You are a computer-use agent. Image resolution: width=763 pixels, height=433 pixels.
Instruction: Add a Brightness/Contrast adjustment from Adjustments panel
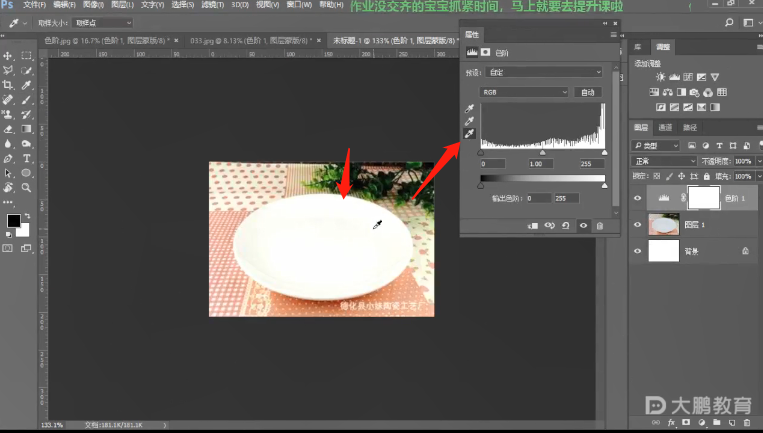pos(660,76)
